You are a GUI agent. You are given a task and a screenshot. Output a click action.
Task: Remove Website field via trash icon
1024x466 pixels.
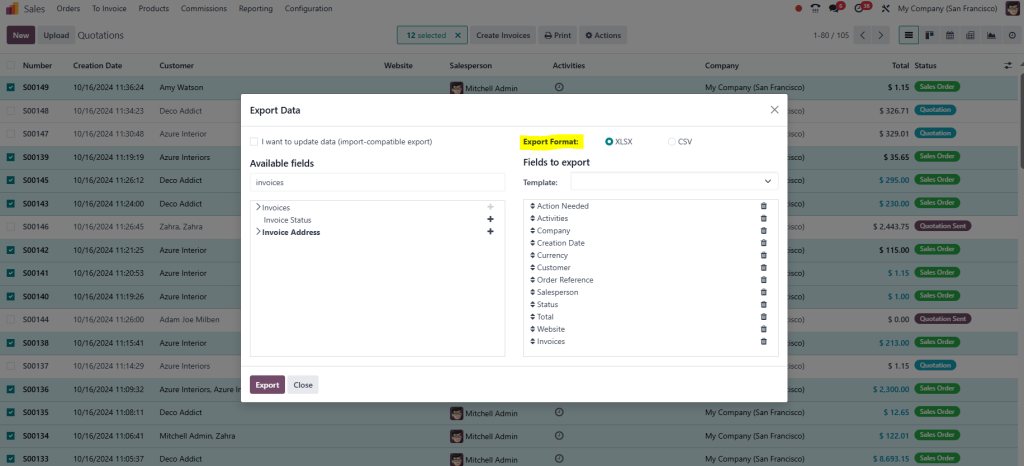click(x=763, y=329)
